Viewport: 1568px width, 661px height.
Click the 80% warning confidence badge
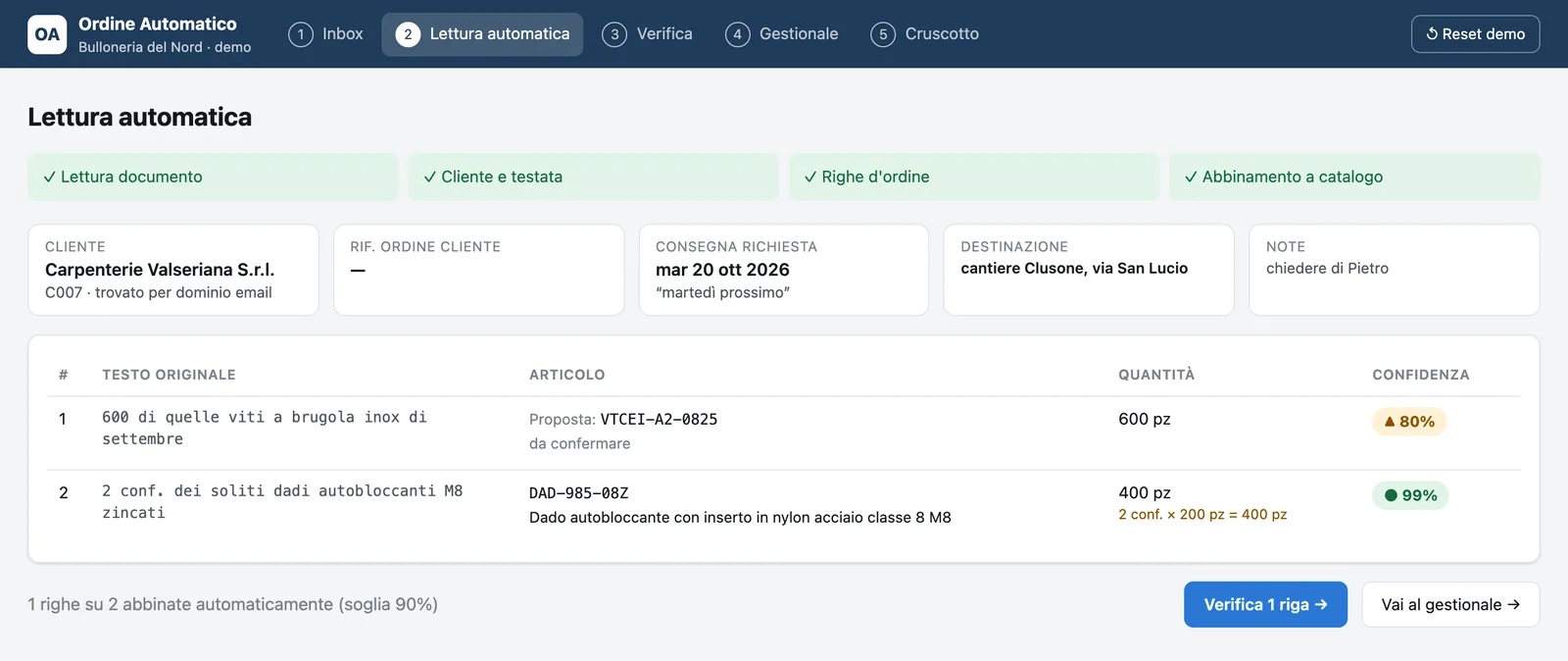click(x=1409, y=422)
